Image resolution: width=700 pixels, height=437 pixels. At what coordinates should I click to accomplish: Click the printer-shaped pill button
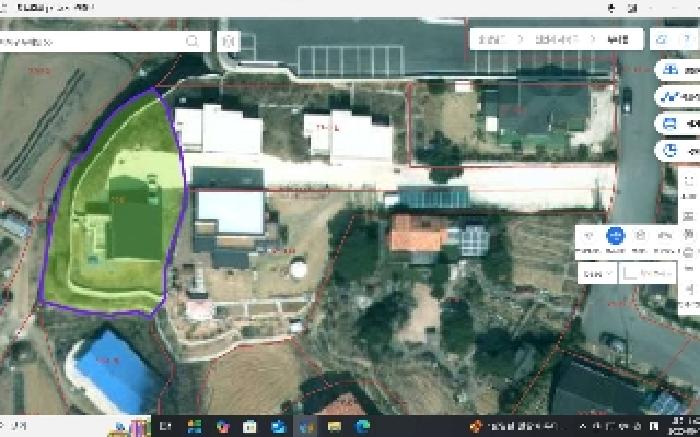pyautogui.click(x=677, y=124)
